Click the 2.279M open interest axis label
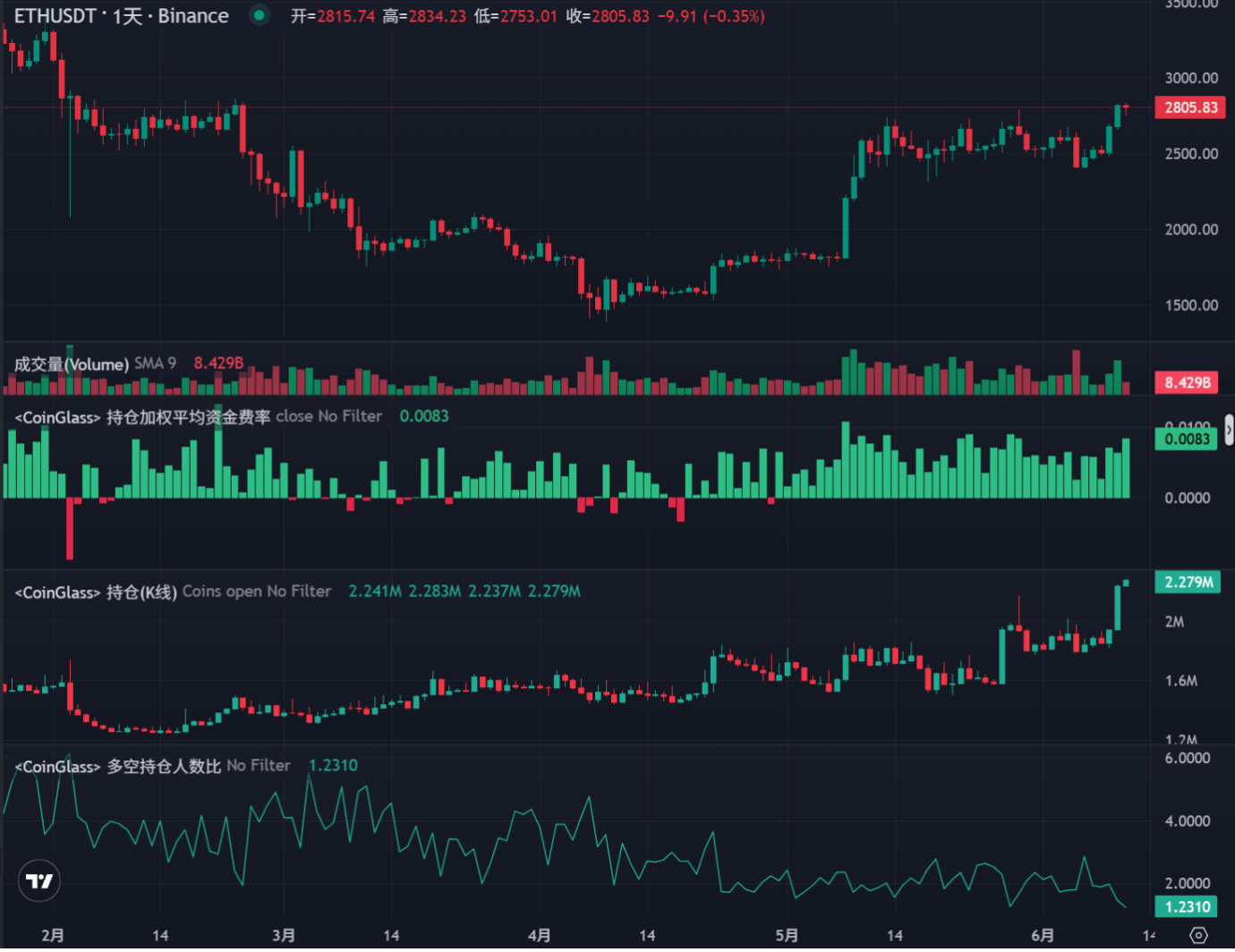The width and height of the screenshot is (1235, 952). tap(1188, 582)
